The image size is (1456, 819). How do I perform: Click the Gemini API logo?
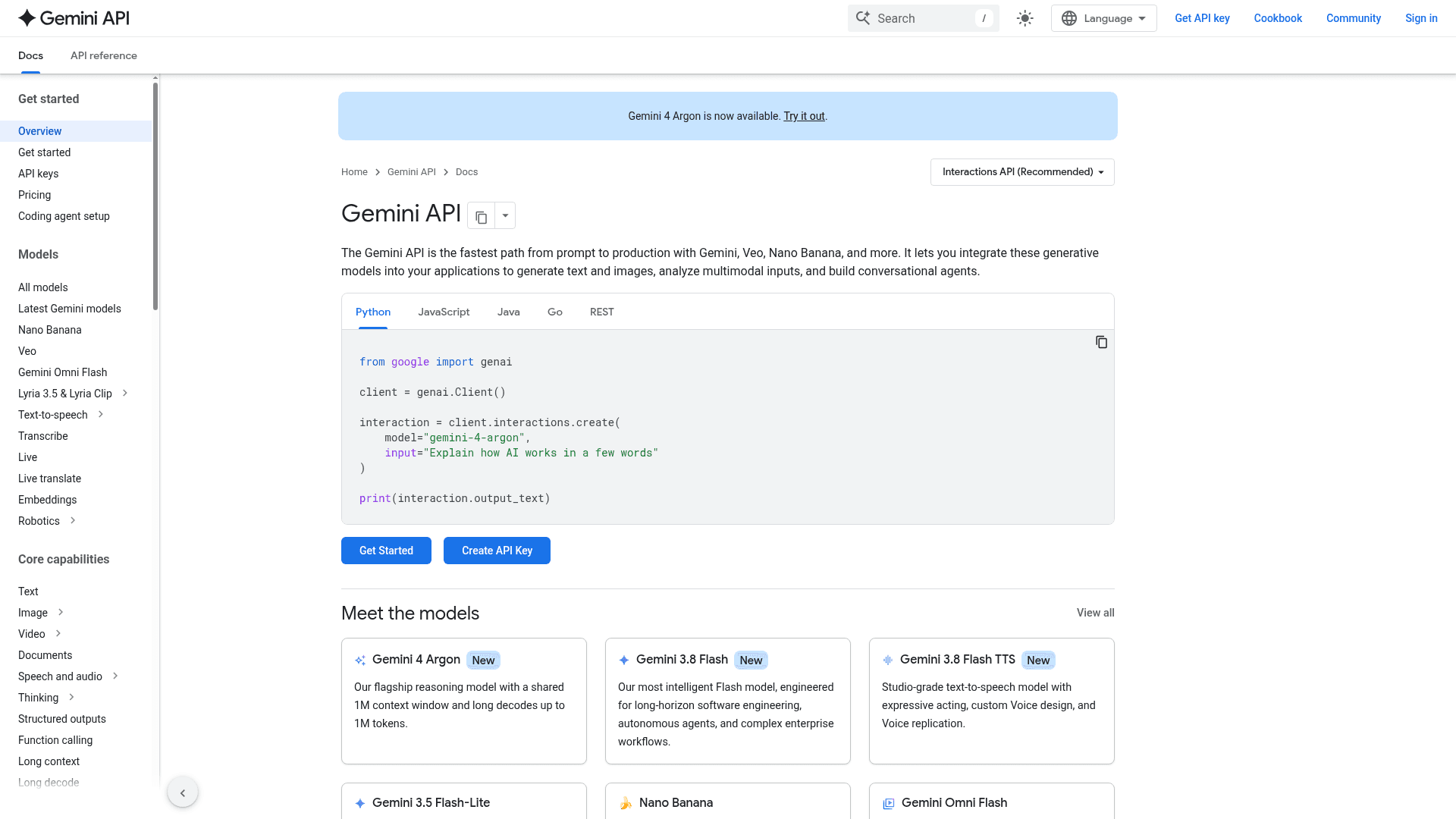tap(74, 18)
